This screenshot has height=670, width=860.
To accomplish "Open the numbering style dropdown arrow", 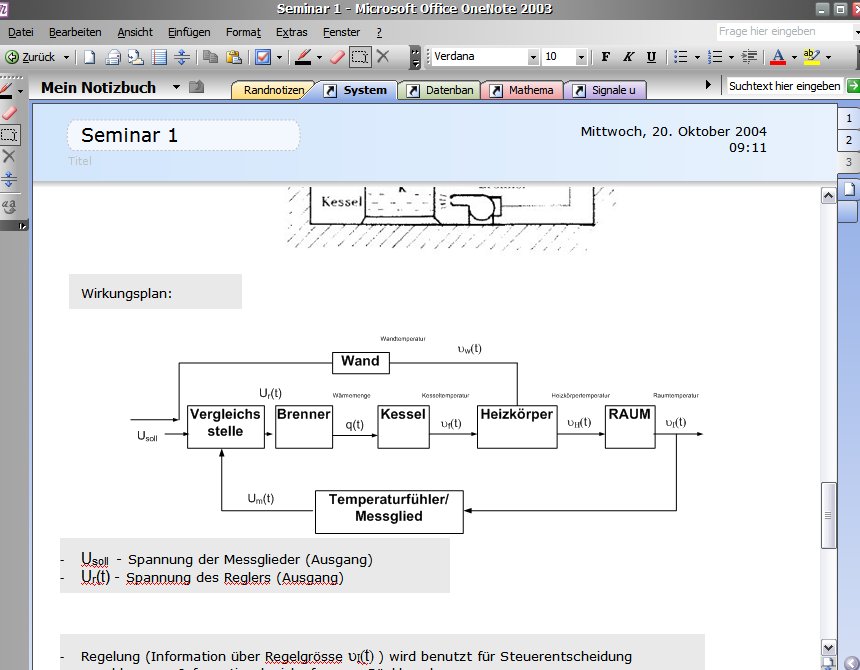I will 731,57.
